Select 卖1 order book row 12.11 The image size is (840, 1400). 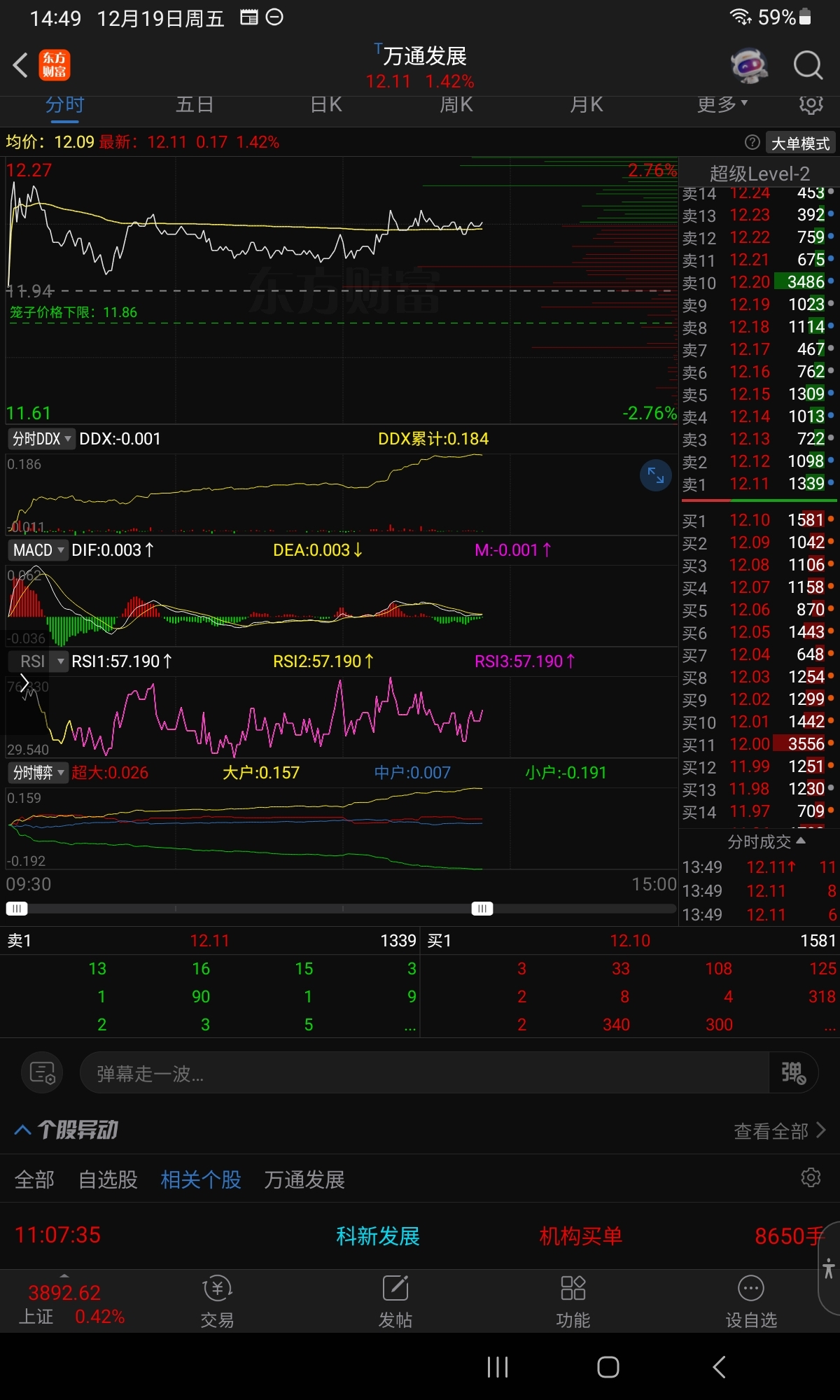(759, 484)
